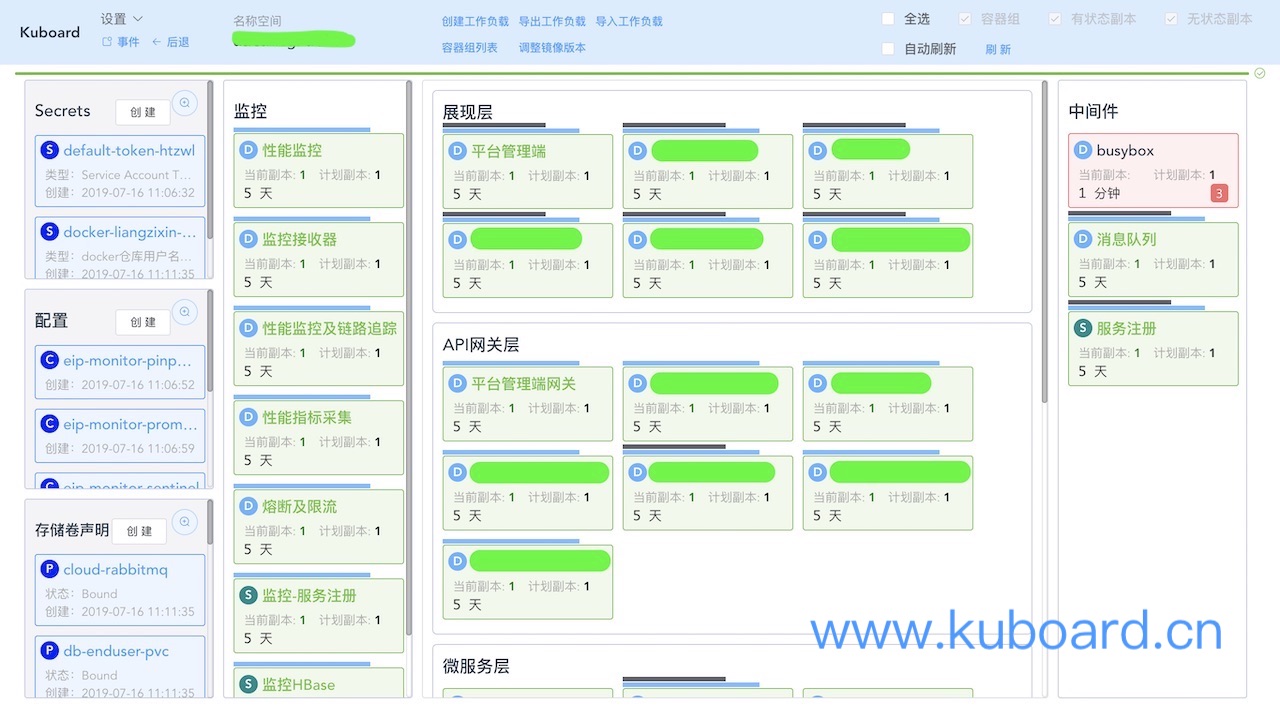Click the S icon of docker-liangzixin secret
The height and width of the screenshot is (718, 1280).
tap(49, 231)
